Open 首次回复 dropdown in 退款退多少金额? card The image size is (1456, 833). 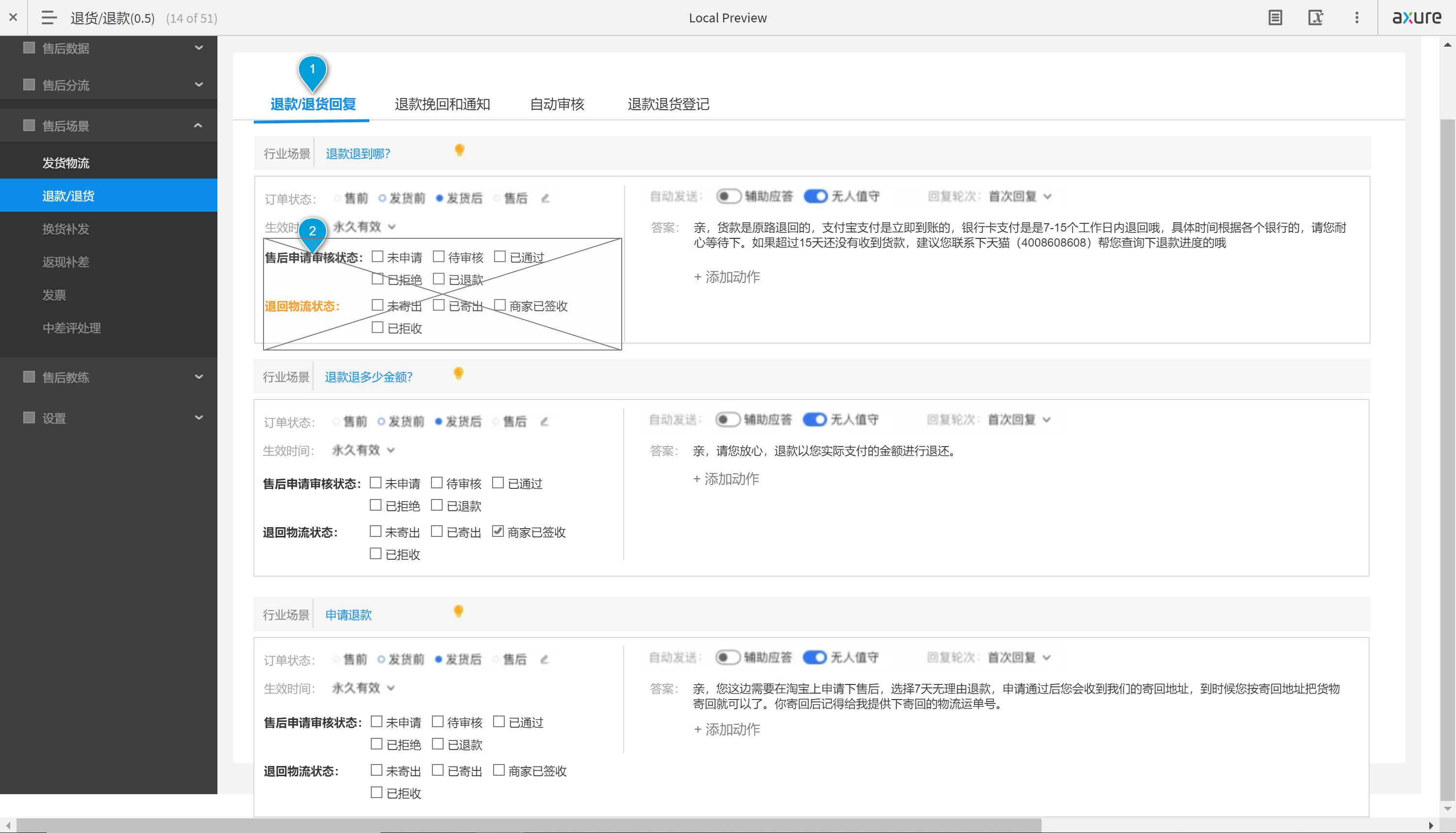(1019, 419)
